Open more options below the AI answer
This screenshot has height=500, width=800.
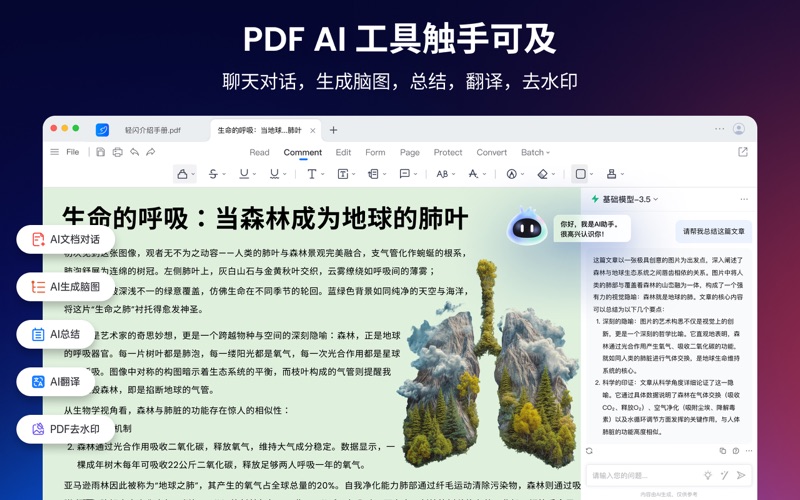[x=749, y=451]
